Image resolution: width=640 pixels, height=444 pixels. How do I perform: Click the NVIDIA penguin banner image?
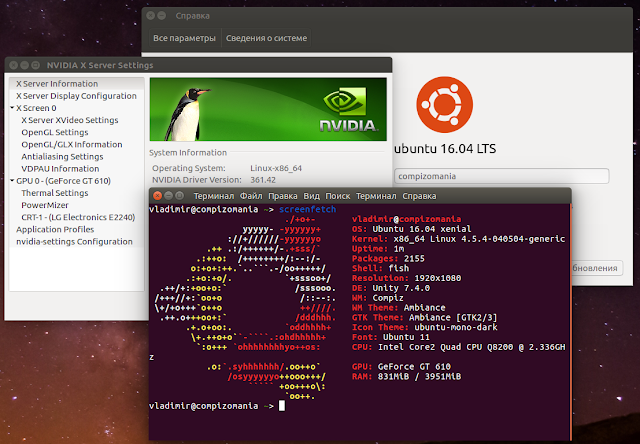pyautogui.click(x=268, y=109)
